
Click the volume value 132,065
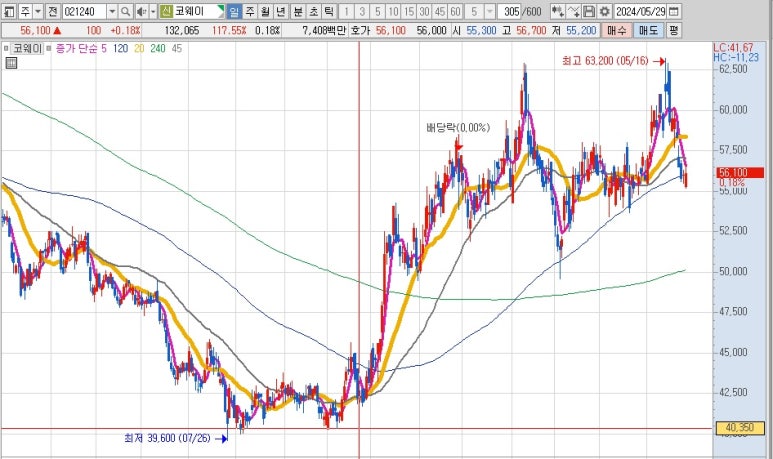point(182,31)
